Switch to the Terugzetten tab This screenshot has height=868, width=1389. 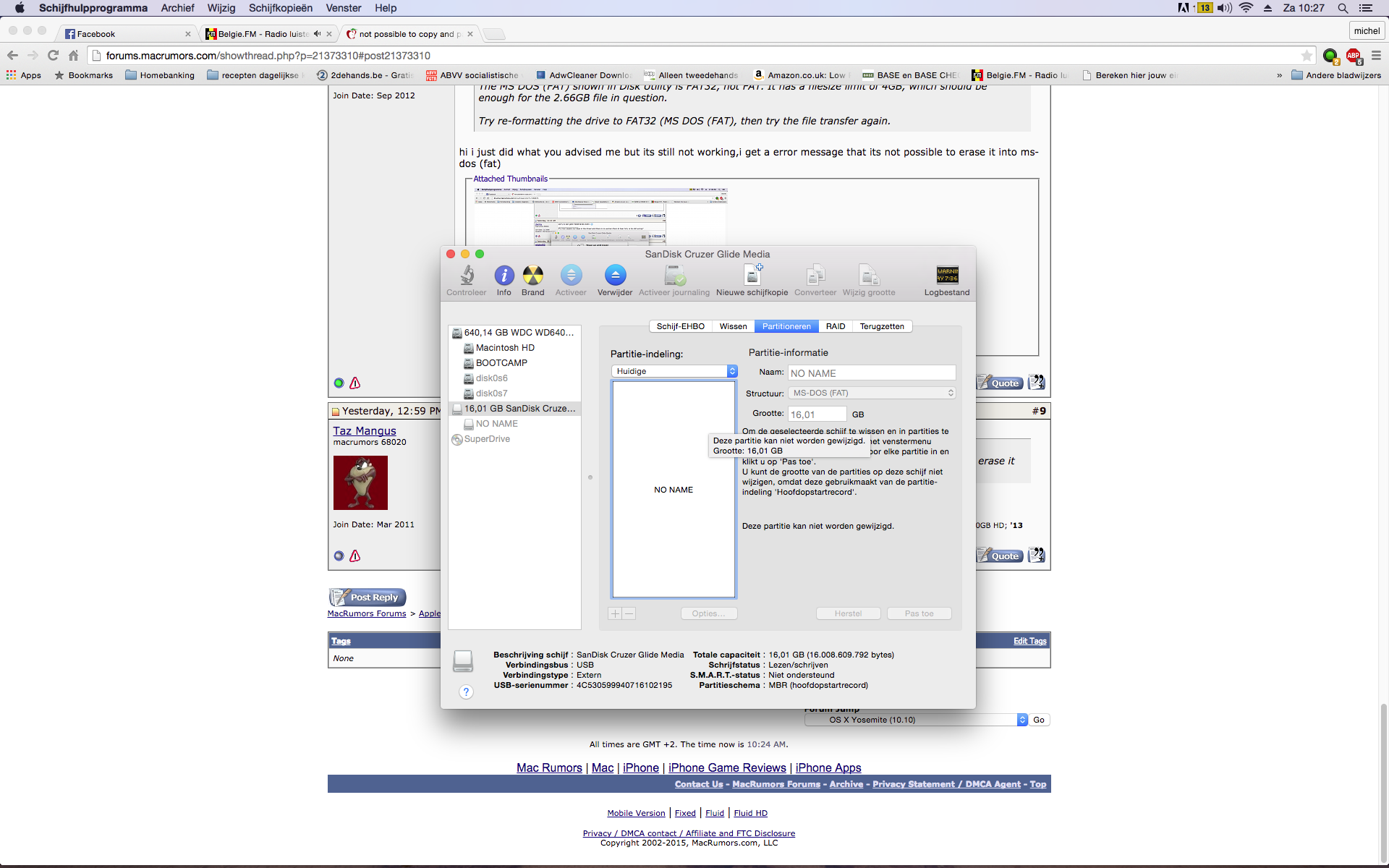[x=882, y=326]
